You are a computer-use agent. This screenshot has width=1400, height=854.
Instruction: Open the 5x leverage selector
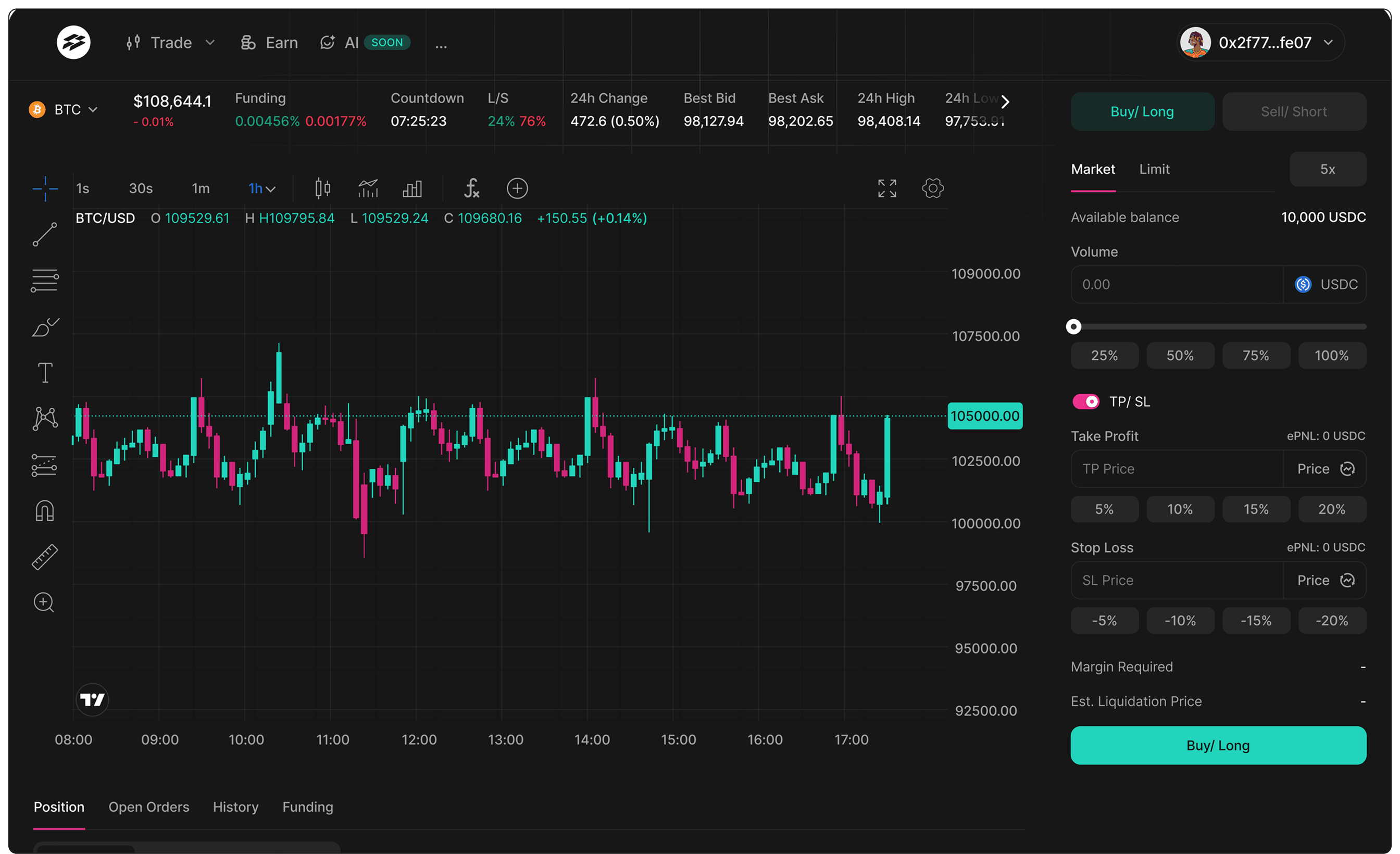click(x=1327, y=169)
